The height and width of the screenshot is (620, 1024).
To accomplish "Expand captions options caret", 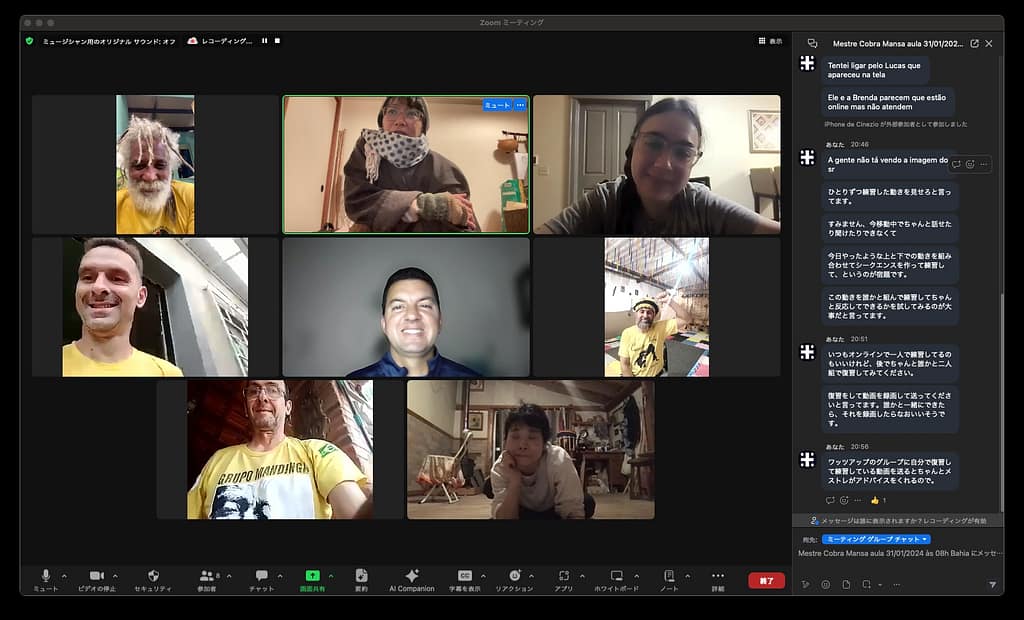I will [483, 576].
